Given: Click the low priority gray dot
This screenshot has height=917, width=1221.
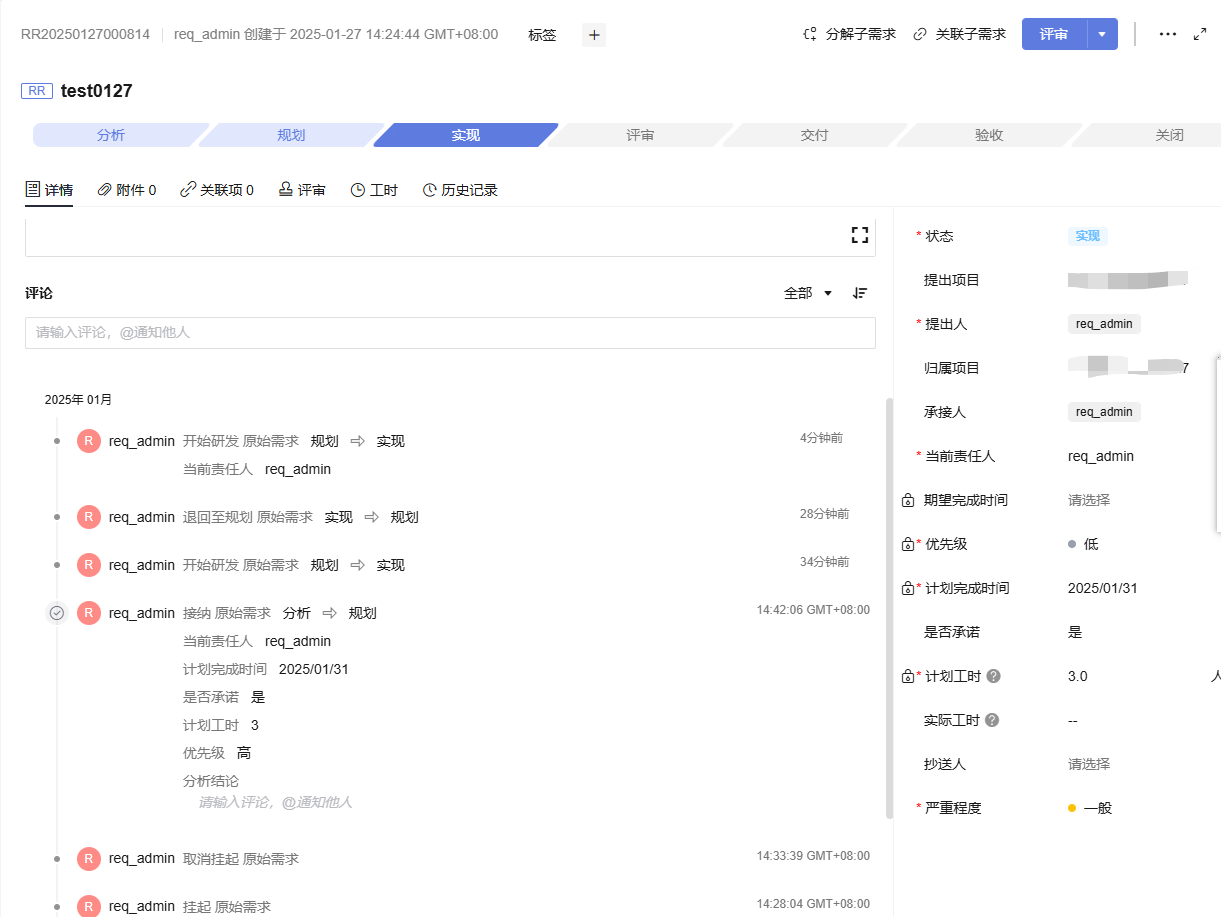Looking at the screenshot, I should coord(1072,544).
